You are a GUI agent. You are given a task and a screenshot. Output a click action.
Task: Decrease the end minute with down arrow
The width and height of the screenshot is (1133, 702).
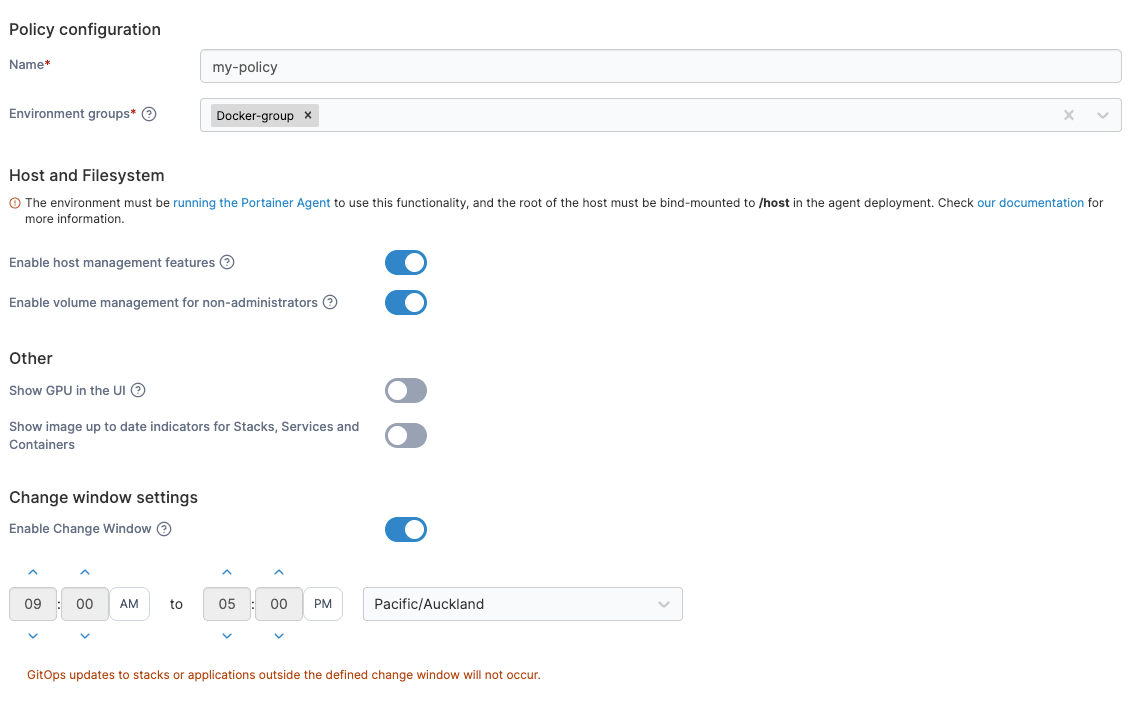[x=279, y=636]
